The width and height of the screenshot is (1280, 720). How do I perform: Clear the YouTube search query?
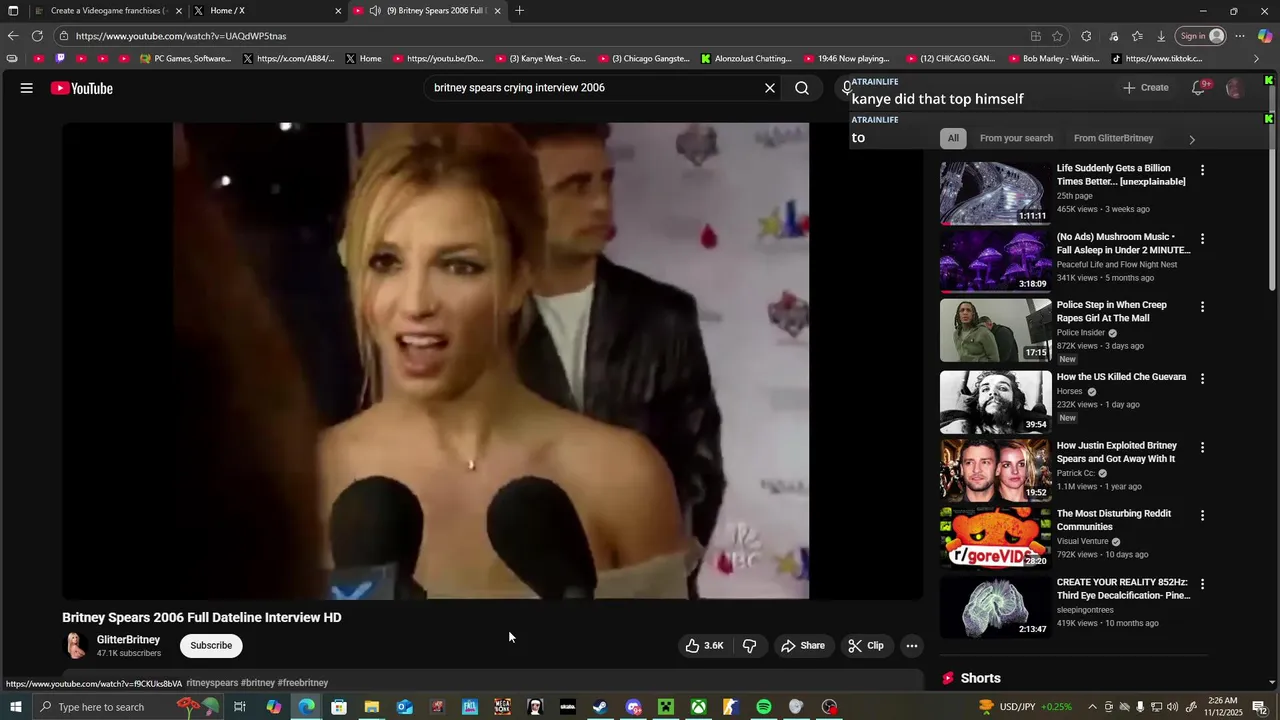(770, 88)
